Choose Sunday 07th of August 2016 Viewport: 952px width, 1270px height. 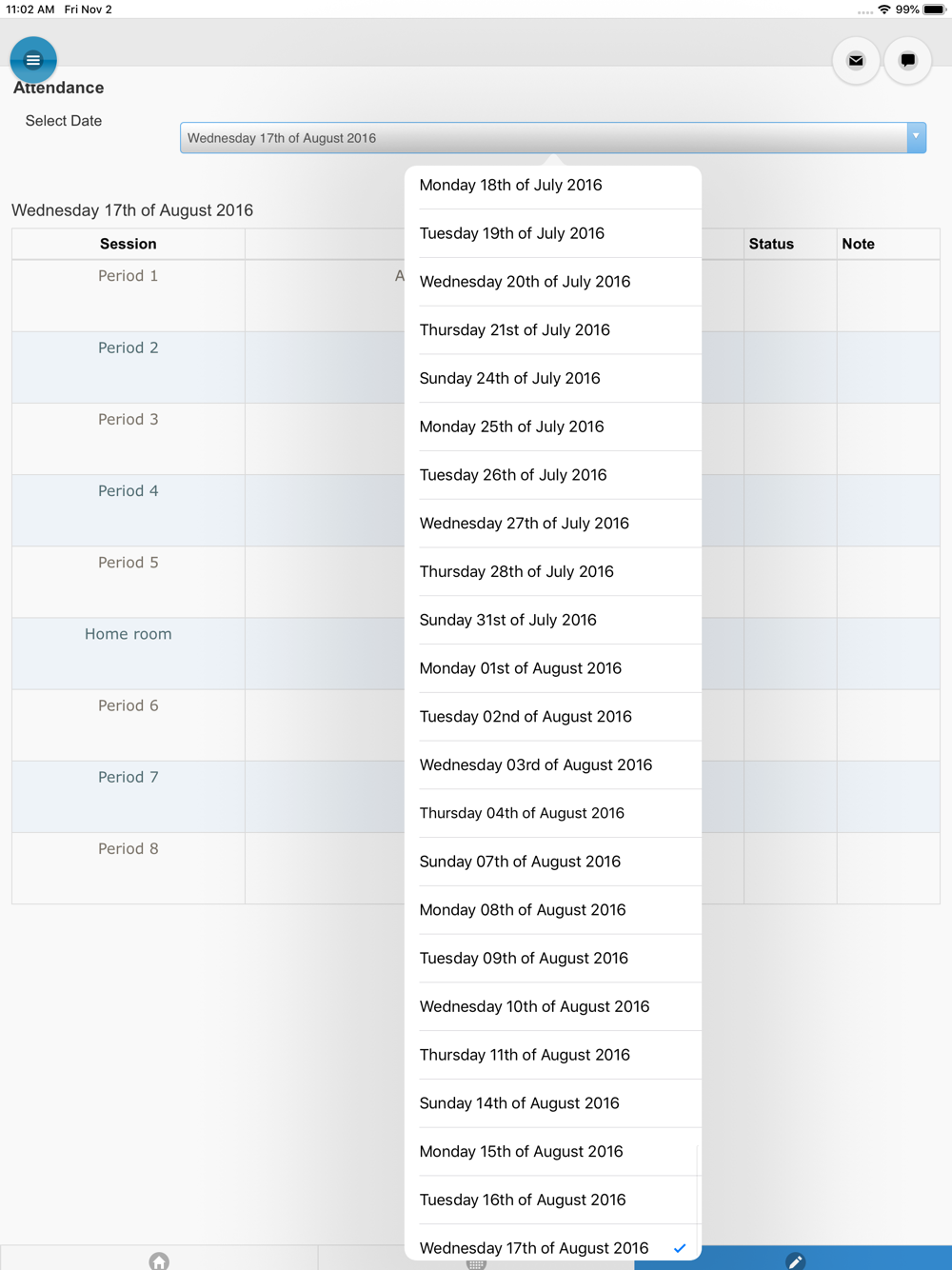pos(553,862)
